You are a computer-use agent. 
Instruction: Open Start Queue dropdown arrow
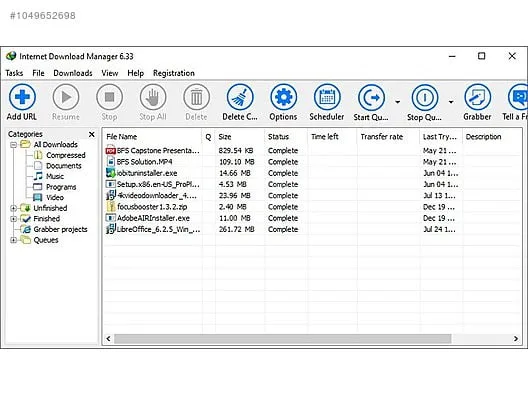coord(398,102)
